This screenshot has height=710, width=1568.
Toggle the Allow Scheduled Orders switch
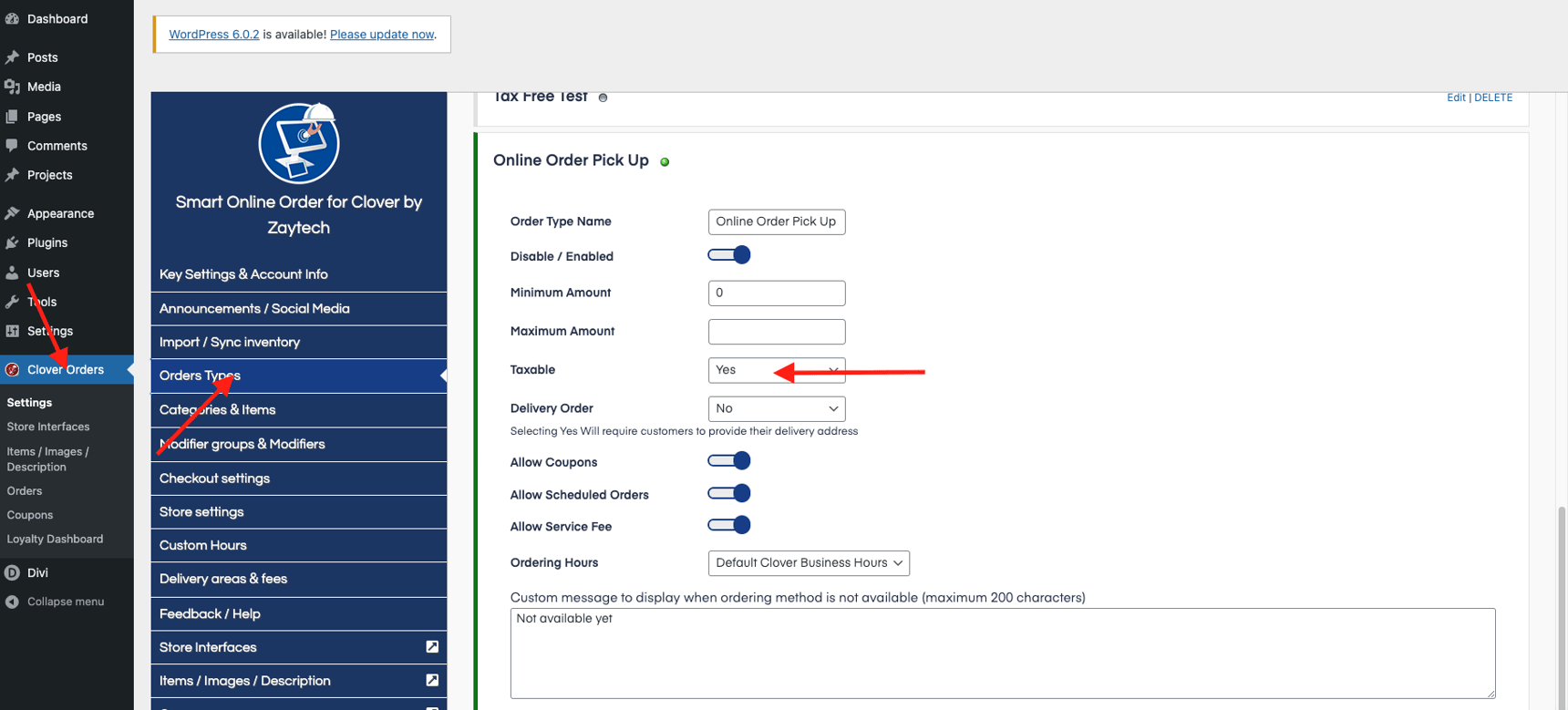click(x=729, y=493)
